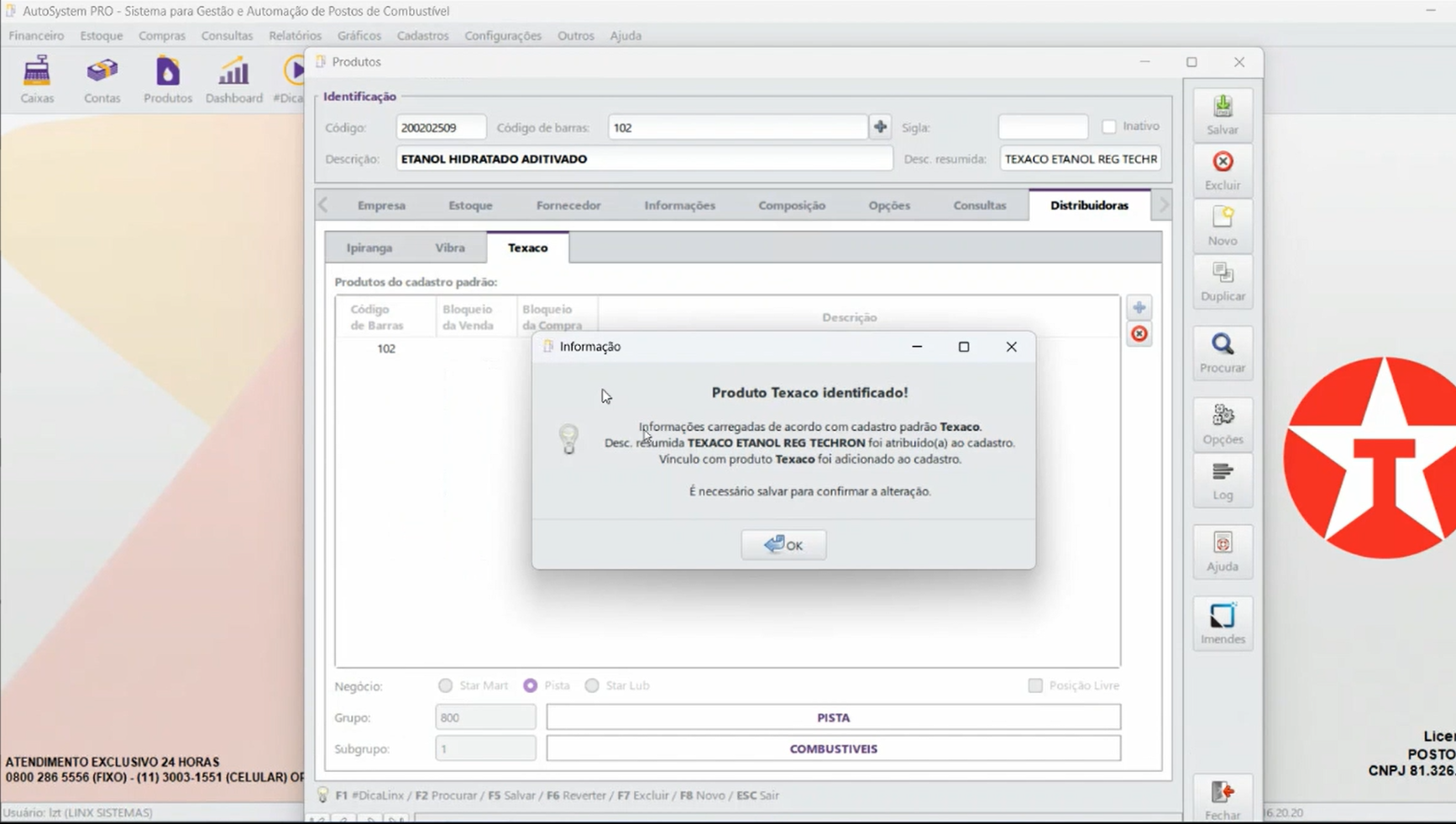Switch to the Opções tab
The width and height of the screenshot is (1456, 824).
889,205
